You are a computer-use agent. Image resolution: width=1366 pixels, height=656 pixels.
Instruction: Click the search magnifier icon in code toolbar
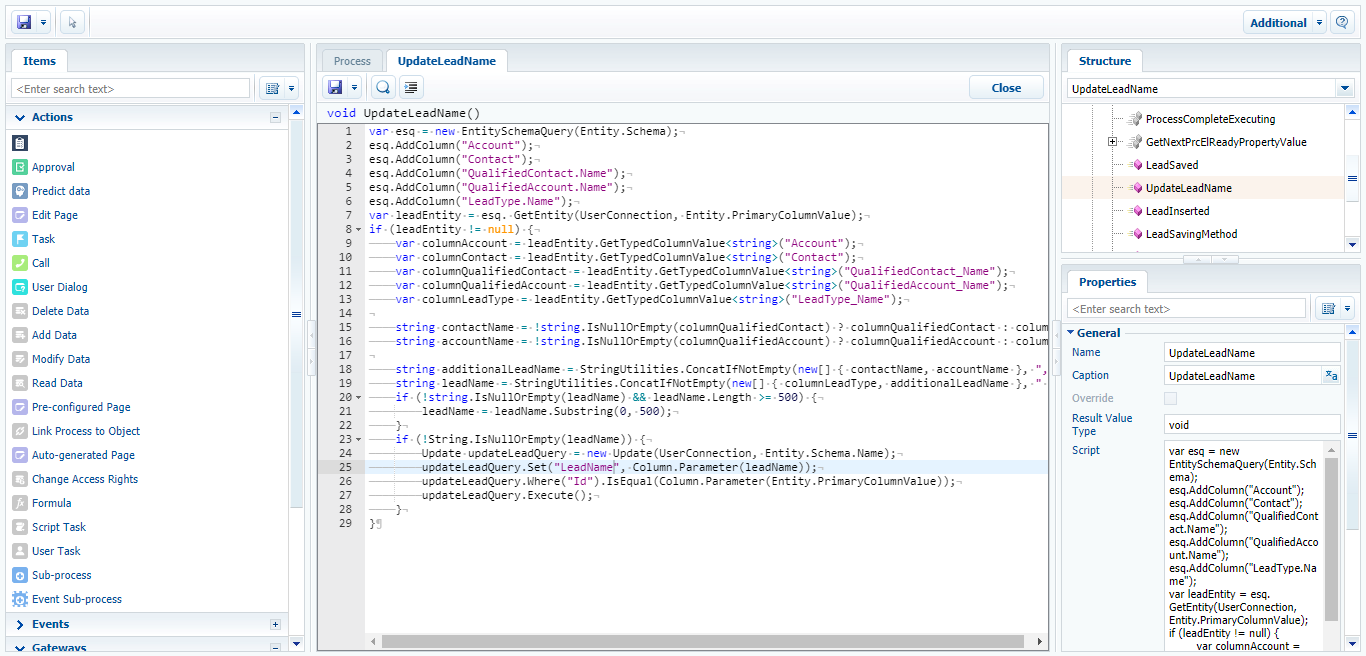click(x=383, y=87)
